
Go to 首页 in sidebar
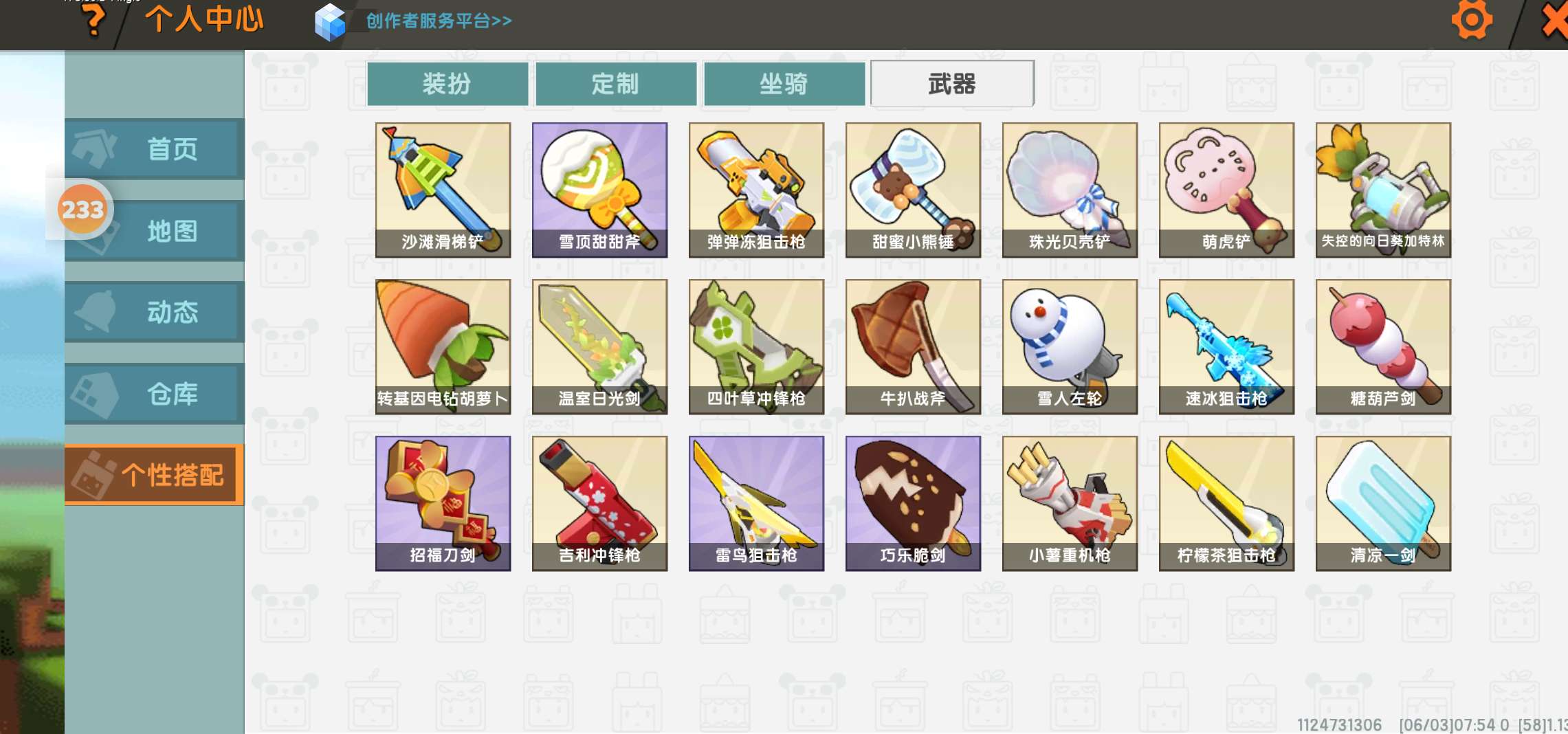click(x=155, y=149)
